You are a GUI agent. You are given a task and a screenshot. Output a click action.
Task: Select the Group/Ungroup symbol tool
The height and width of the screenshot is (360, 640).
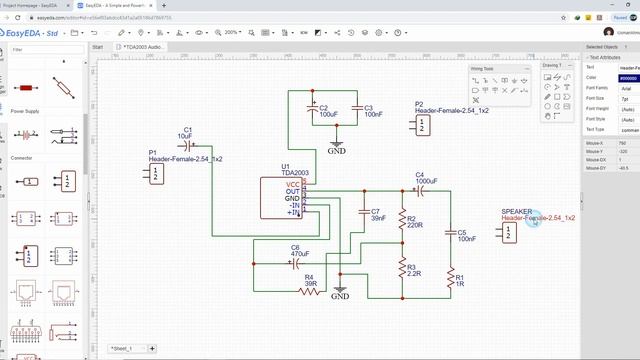pyautogui.click(x=476, y=100)
